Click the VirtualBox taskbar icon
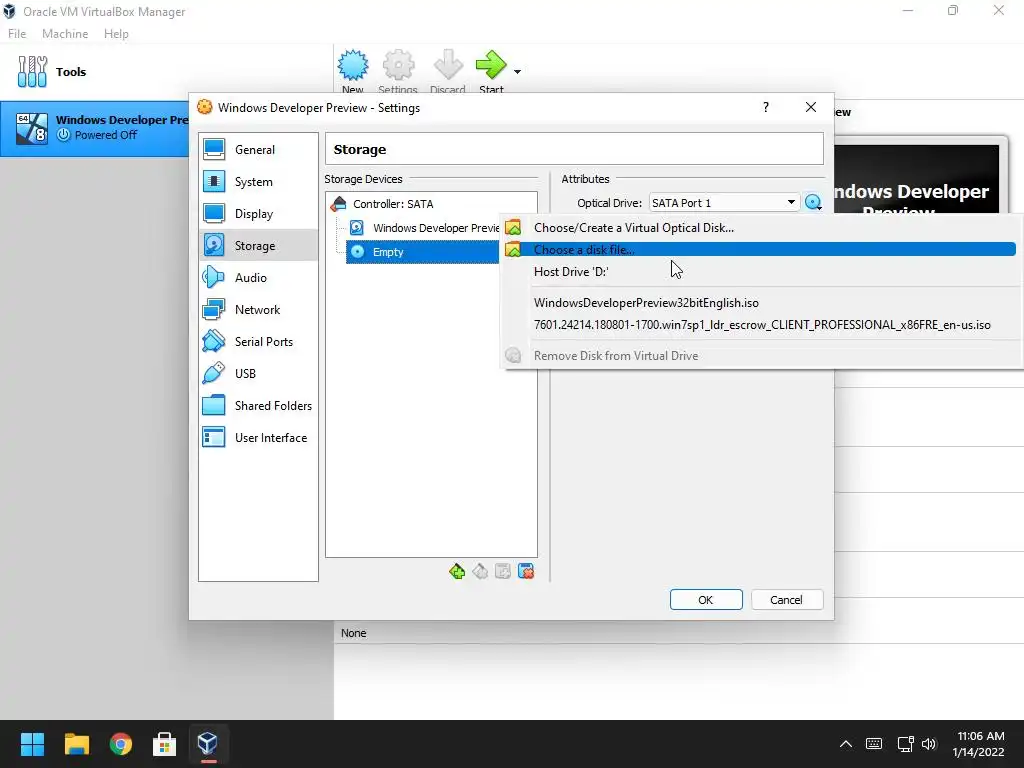 coord(208,744)
